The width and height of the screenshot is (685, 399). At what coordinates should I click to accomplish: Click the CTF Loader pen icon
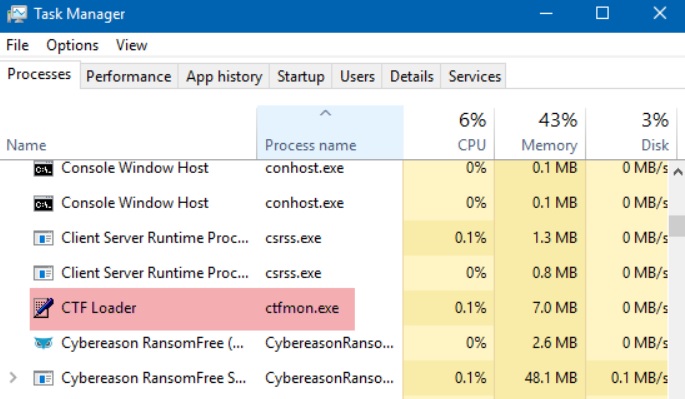43,308
